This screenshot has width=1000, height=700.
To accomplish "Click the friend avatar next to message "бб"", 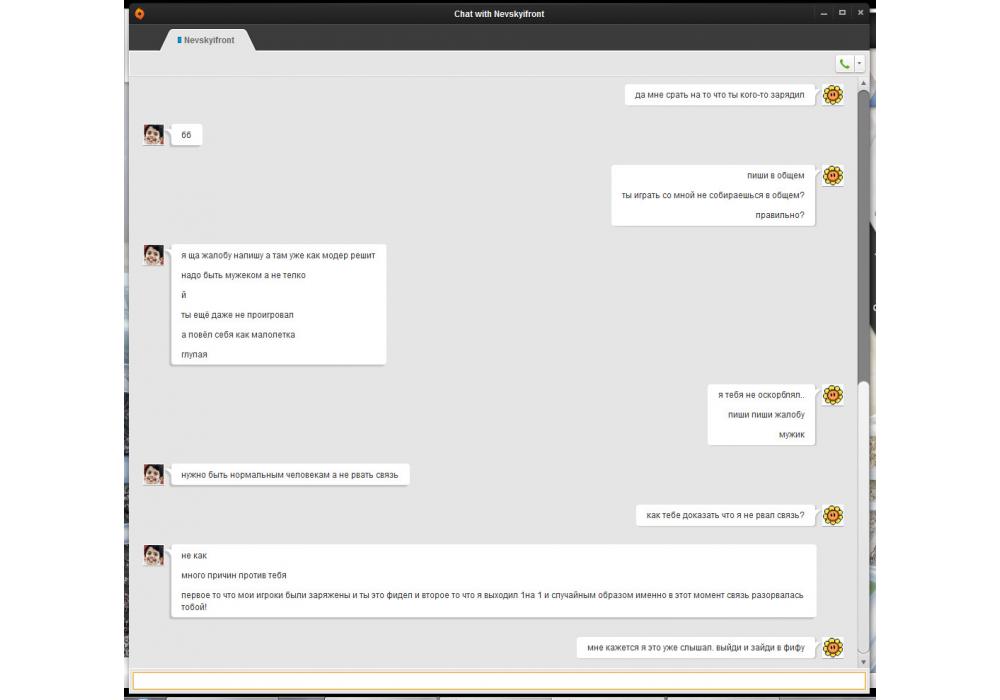I will pos(154,135).
